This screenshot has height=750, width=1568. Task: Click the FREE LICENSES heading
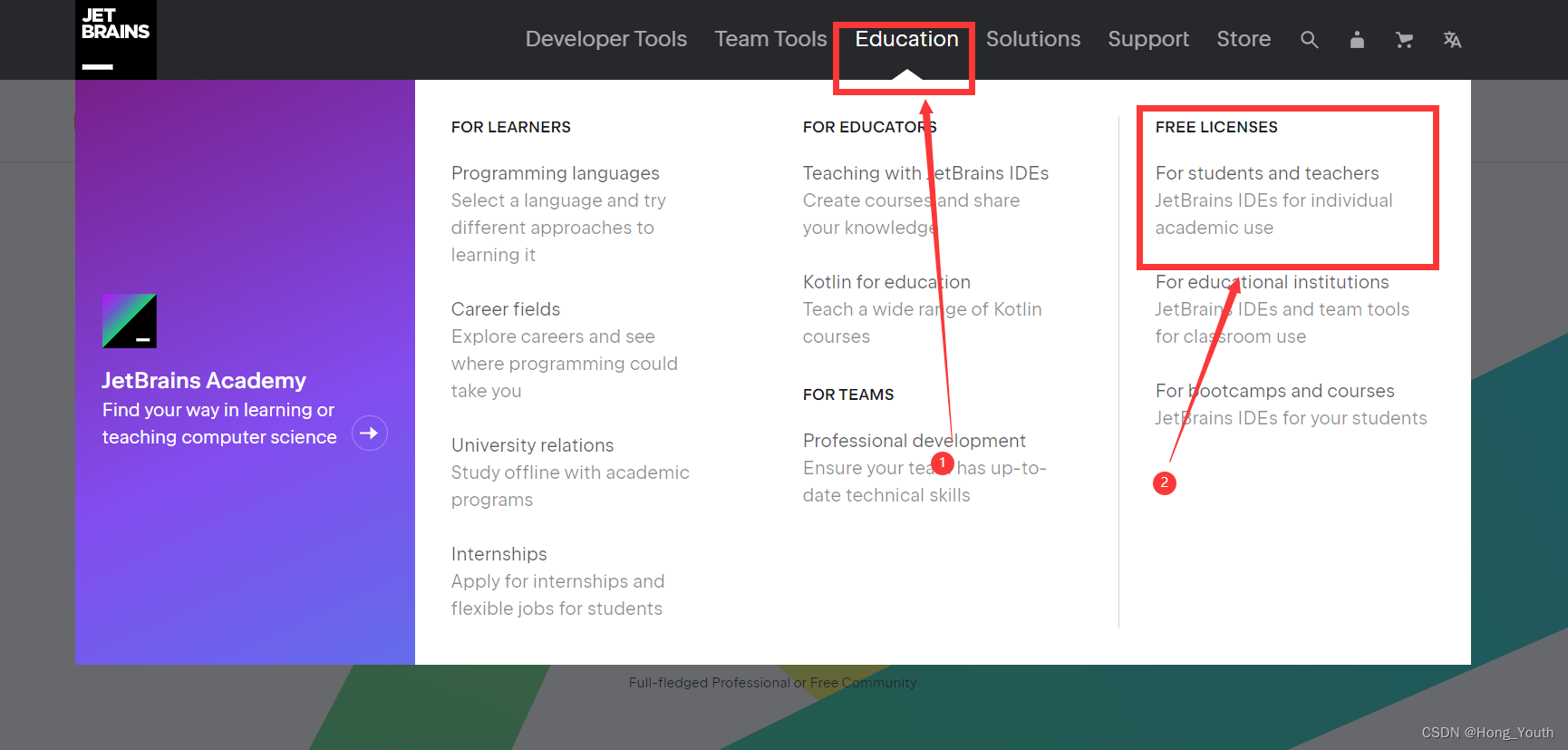tap(1216, 127)
